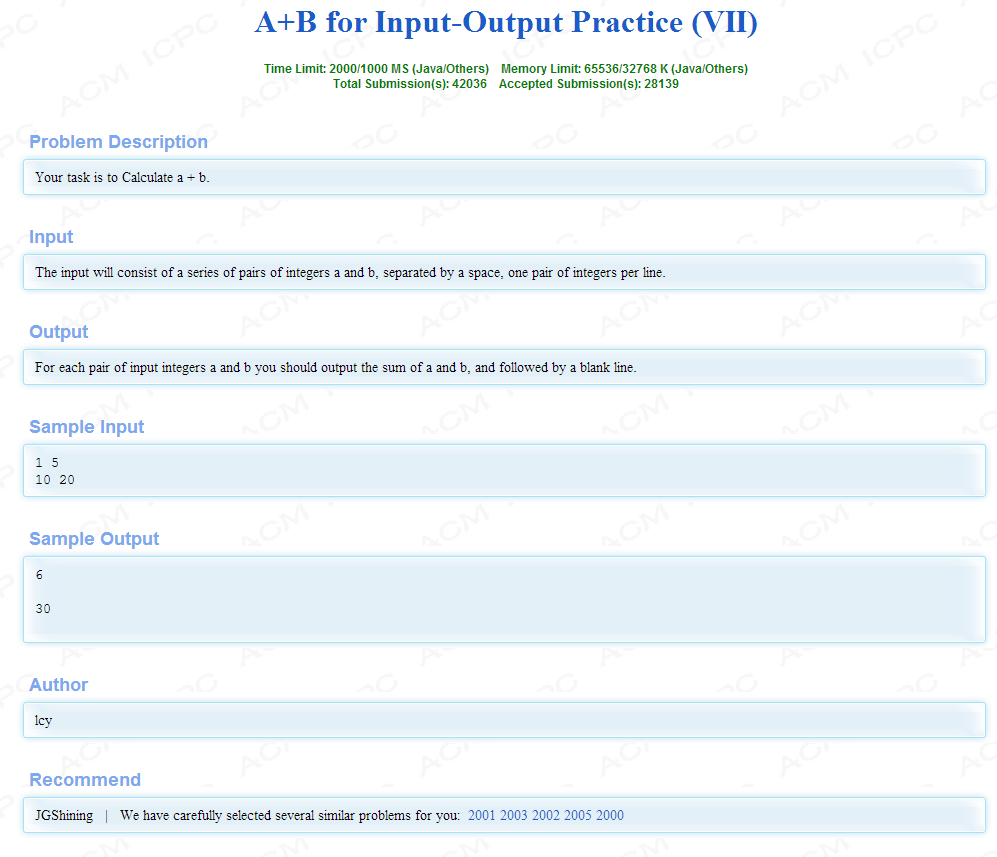The image size is (997, 857).
Task: Click the Recommend heading
Action: pyautogui.click(x=85, y=779)
